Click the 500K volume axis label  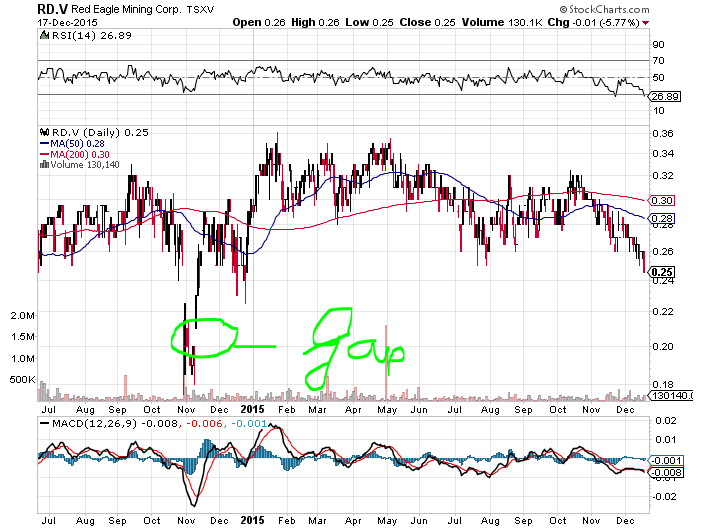coord(22,380)
